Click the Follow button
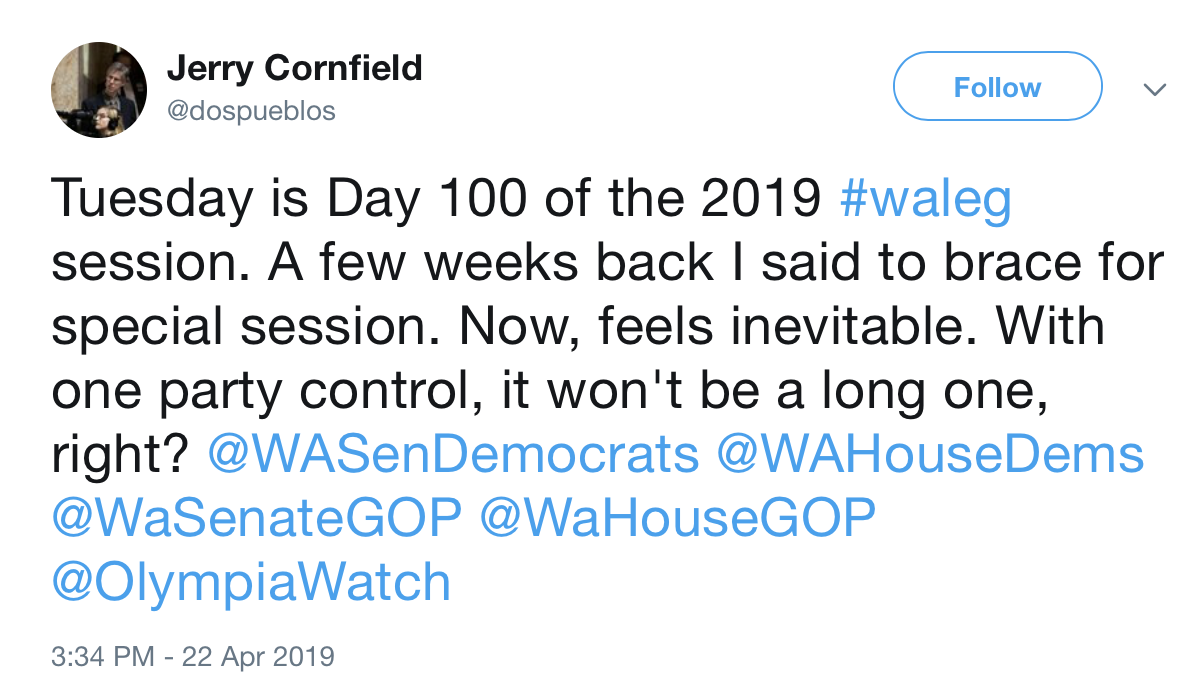The height and width of the screenshot is (680, 1202). pos(997,87)
